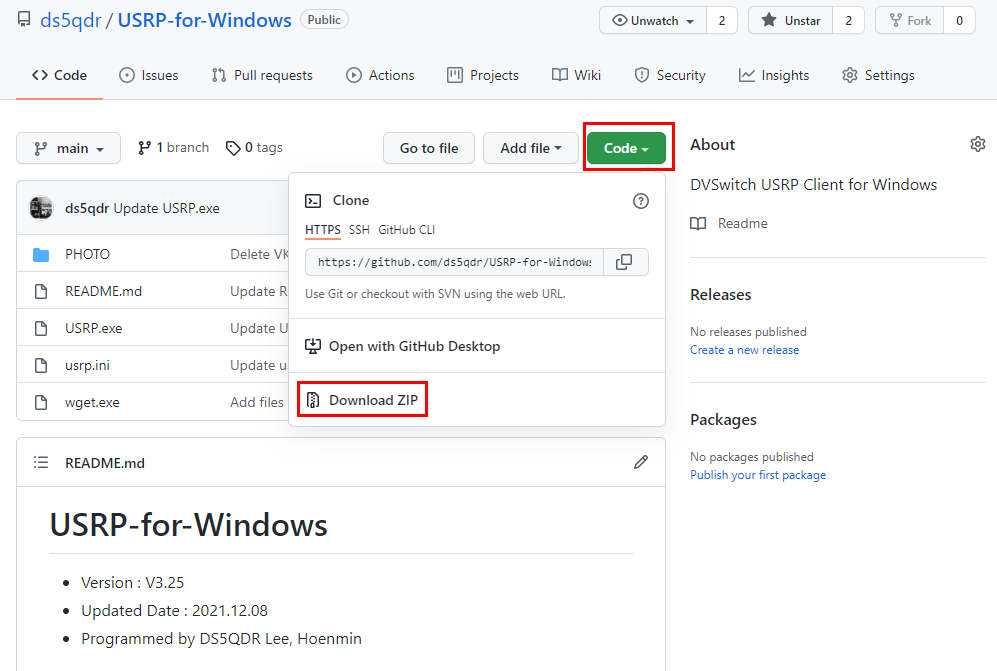The width and height of the screenshot is (997, 671).
Task: Click the ds5qdr owner link
Action: (71, 20)
